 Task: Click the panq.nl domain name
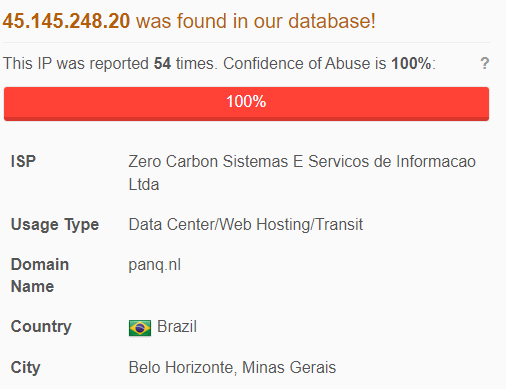tap(155, 265)
